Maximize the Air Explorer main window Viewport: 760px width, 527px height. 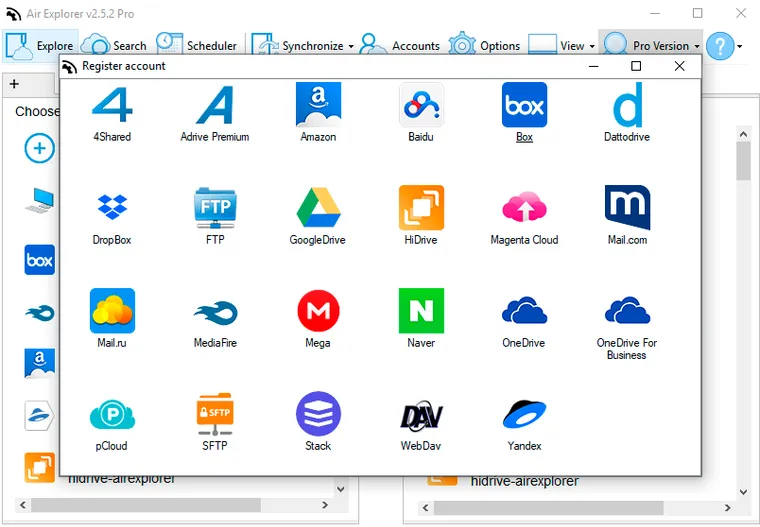pyautogui.click(x=697, y=13)
